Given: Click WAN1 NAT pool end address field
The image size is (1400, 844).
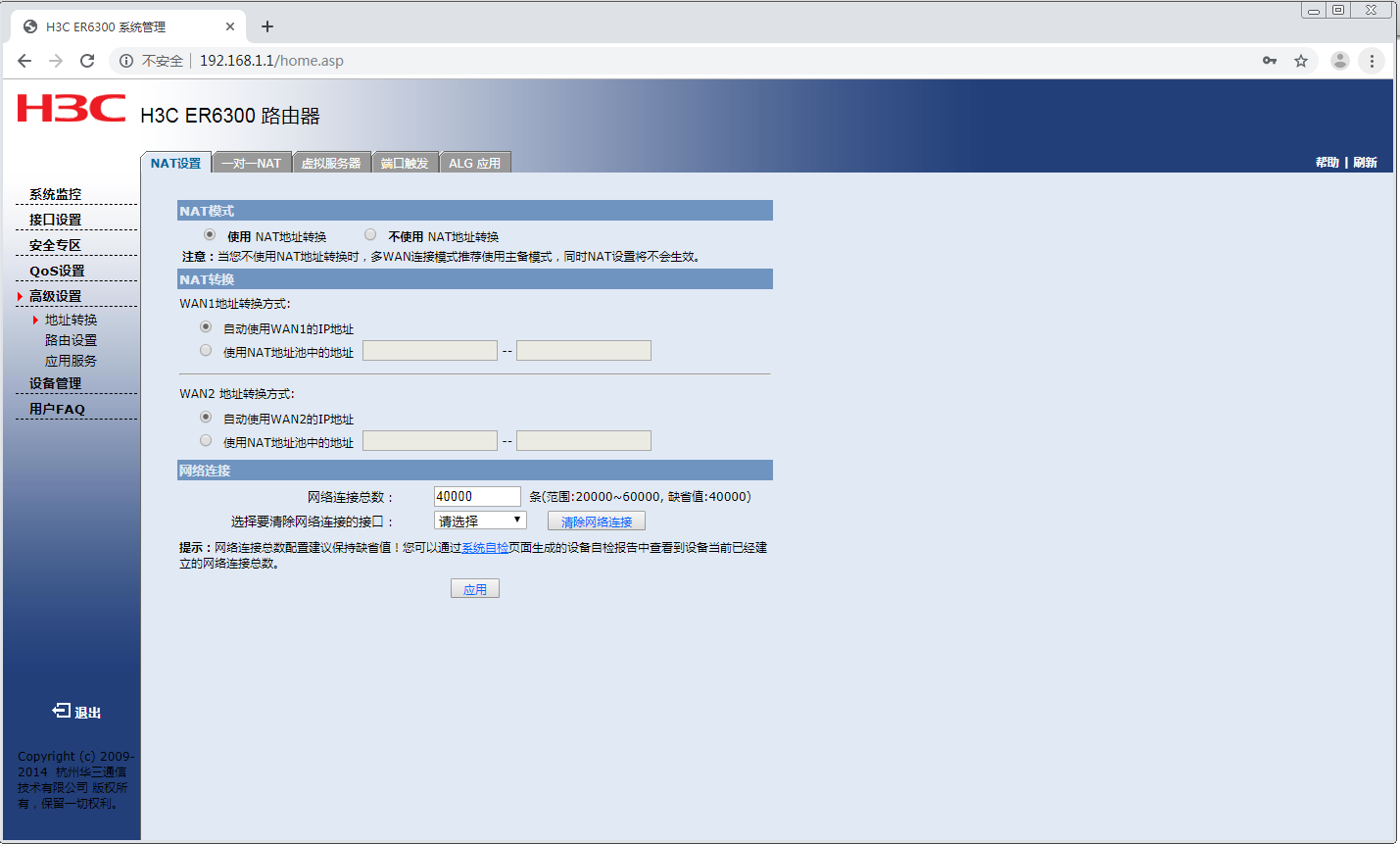Looking at the screenshot, I should click(x=584, y=351).
